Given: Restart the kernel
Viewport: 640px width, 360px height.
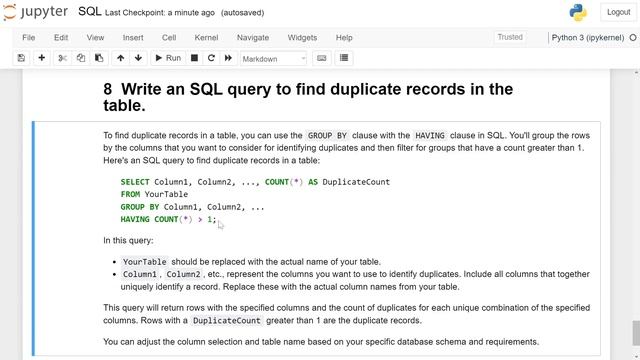Looking at the screenshot, I should pyautogui.click(x=211, y=58).
